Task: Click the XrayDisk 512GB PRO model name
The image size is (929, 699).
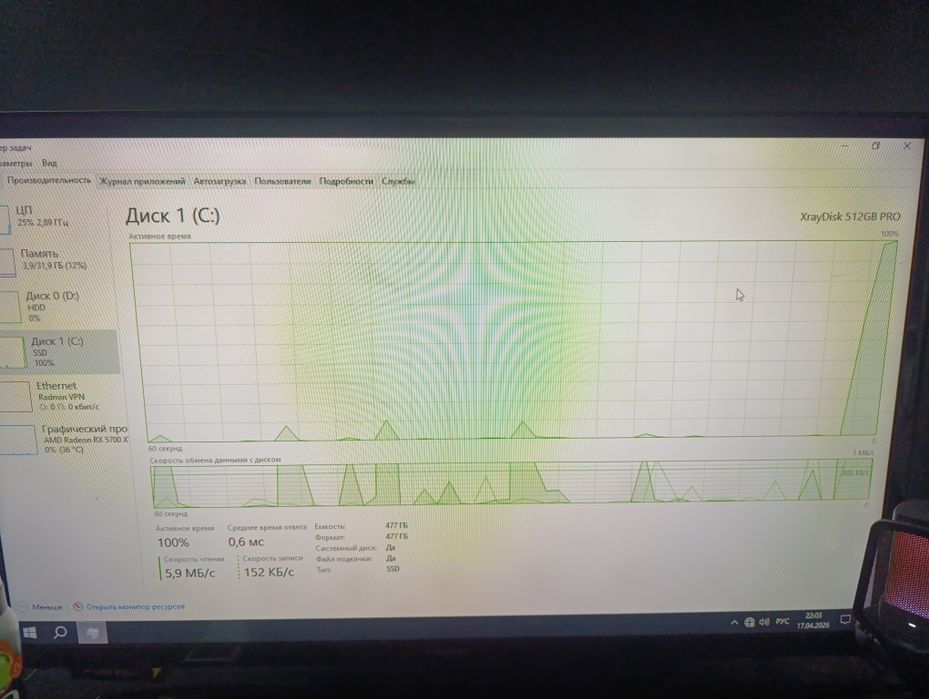Action: click(x=850, y=217)
